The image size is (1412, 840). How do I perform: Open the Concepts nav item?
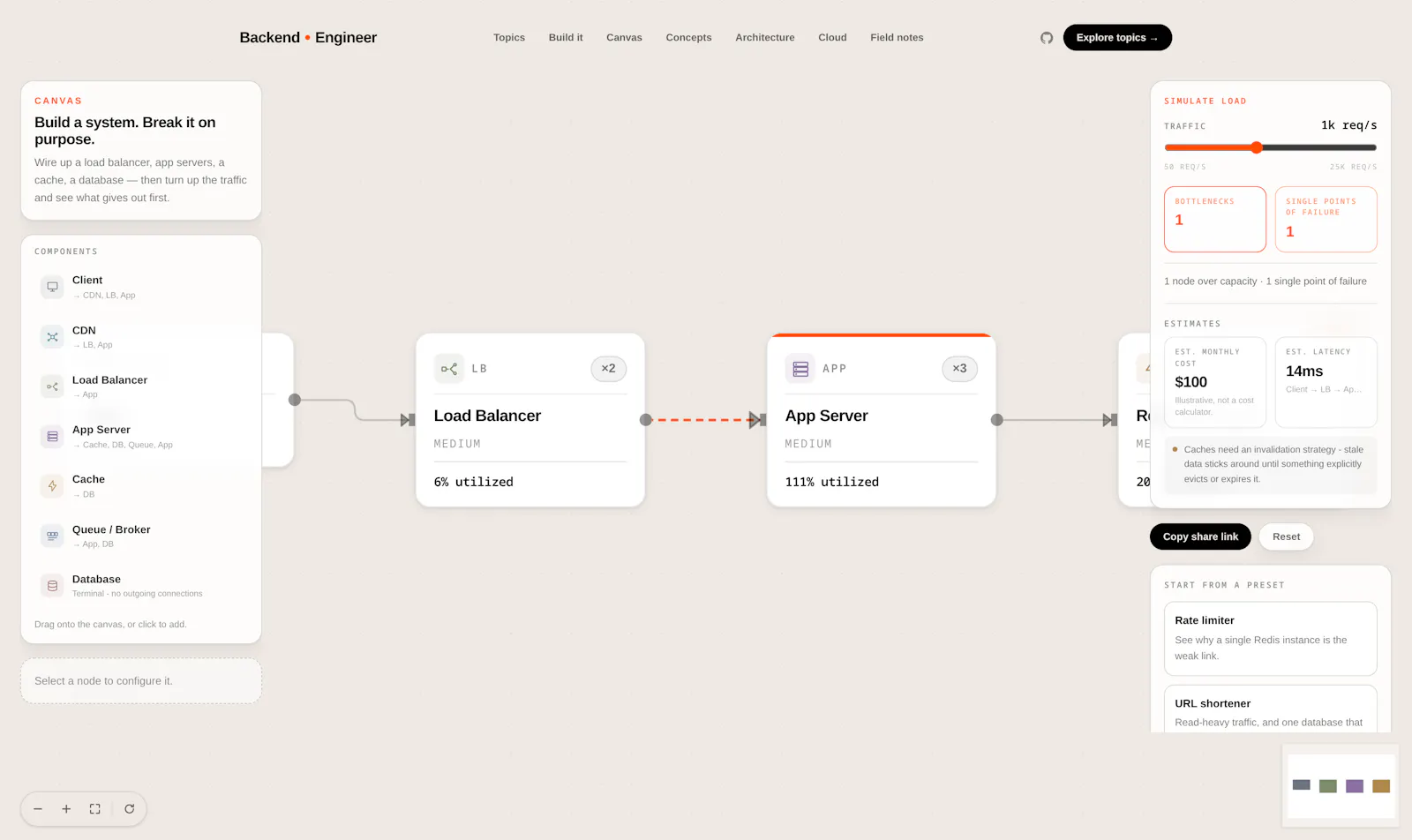[x=688, y=38]
